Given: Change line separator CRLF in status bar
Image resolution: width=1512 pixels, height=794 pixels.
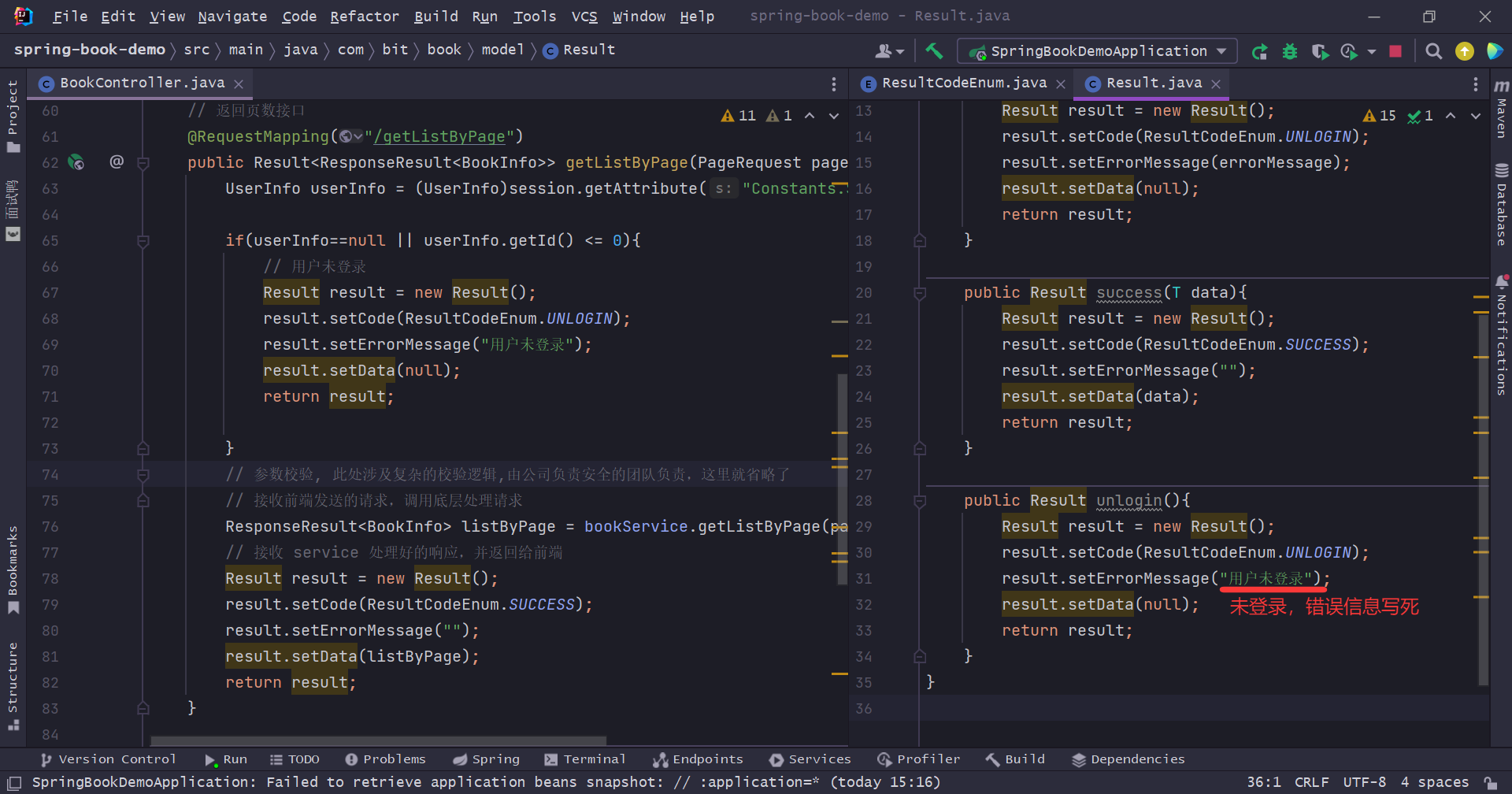Looking at the screenshot, I should (x=1311, y=782).
